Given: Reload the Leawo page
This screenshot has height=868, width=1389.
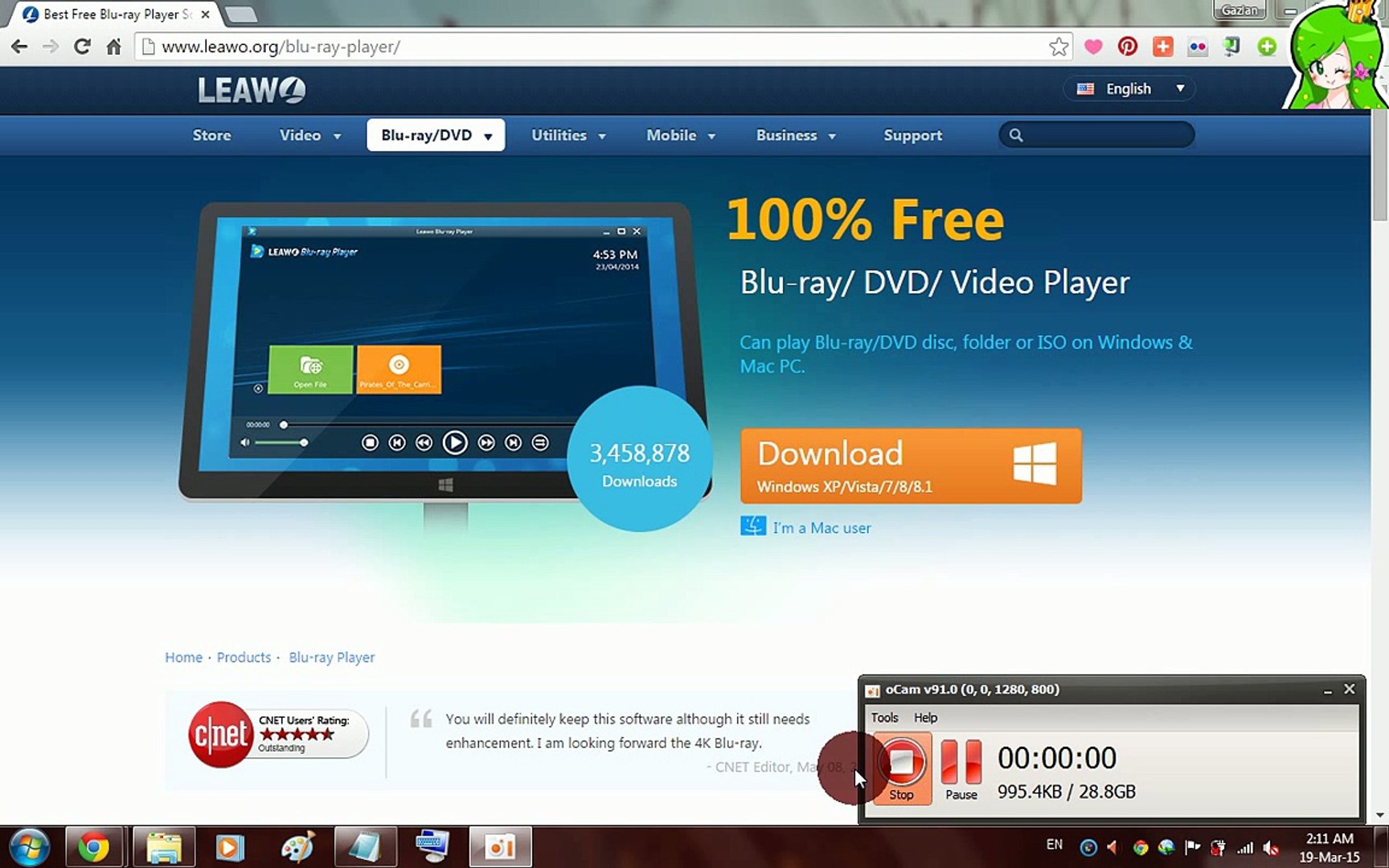Looking at the screenshot, I should click(82, 47).
